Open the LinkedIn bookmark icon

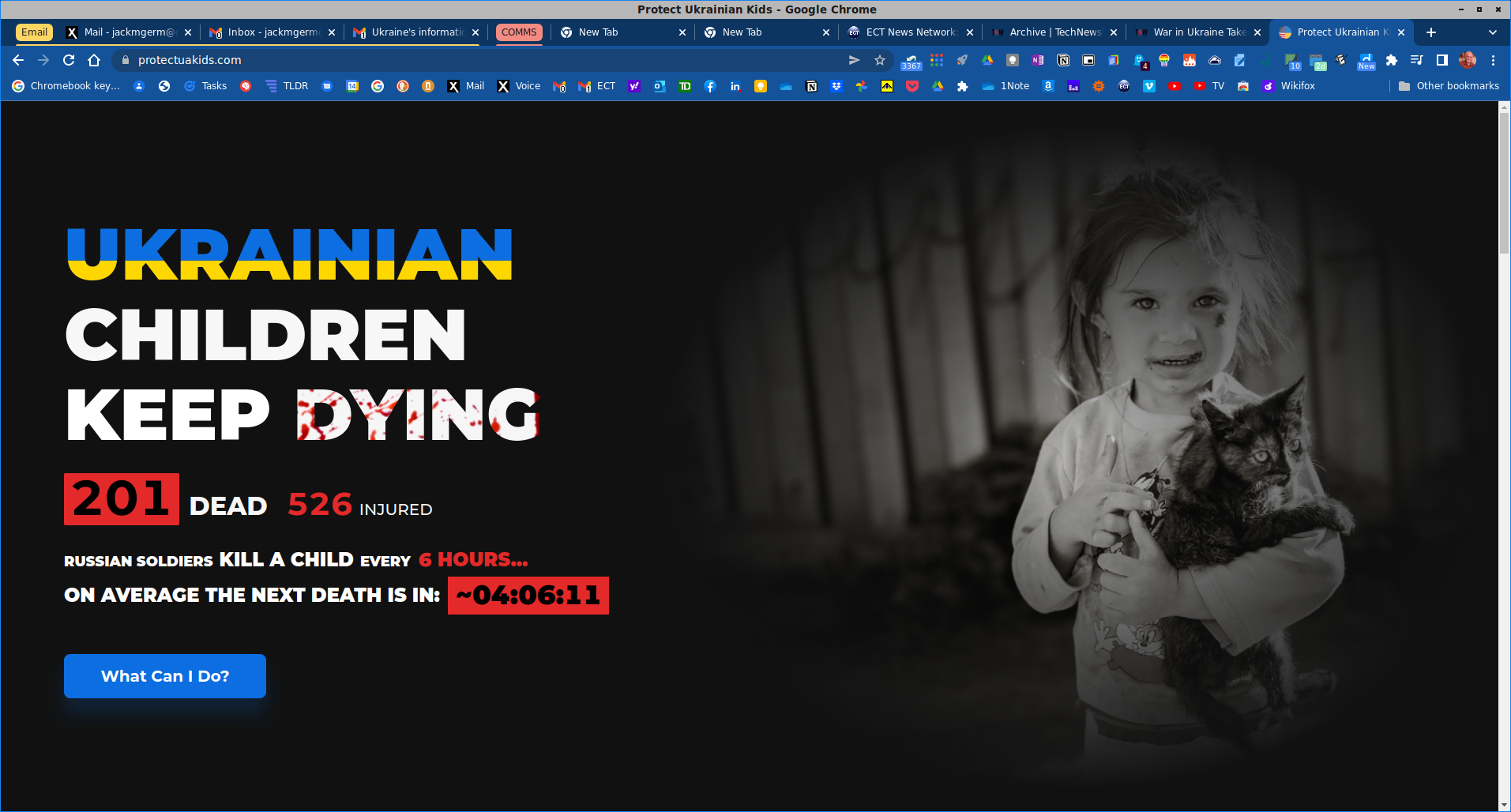click(x=735, y=86)
